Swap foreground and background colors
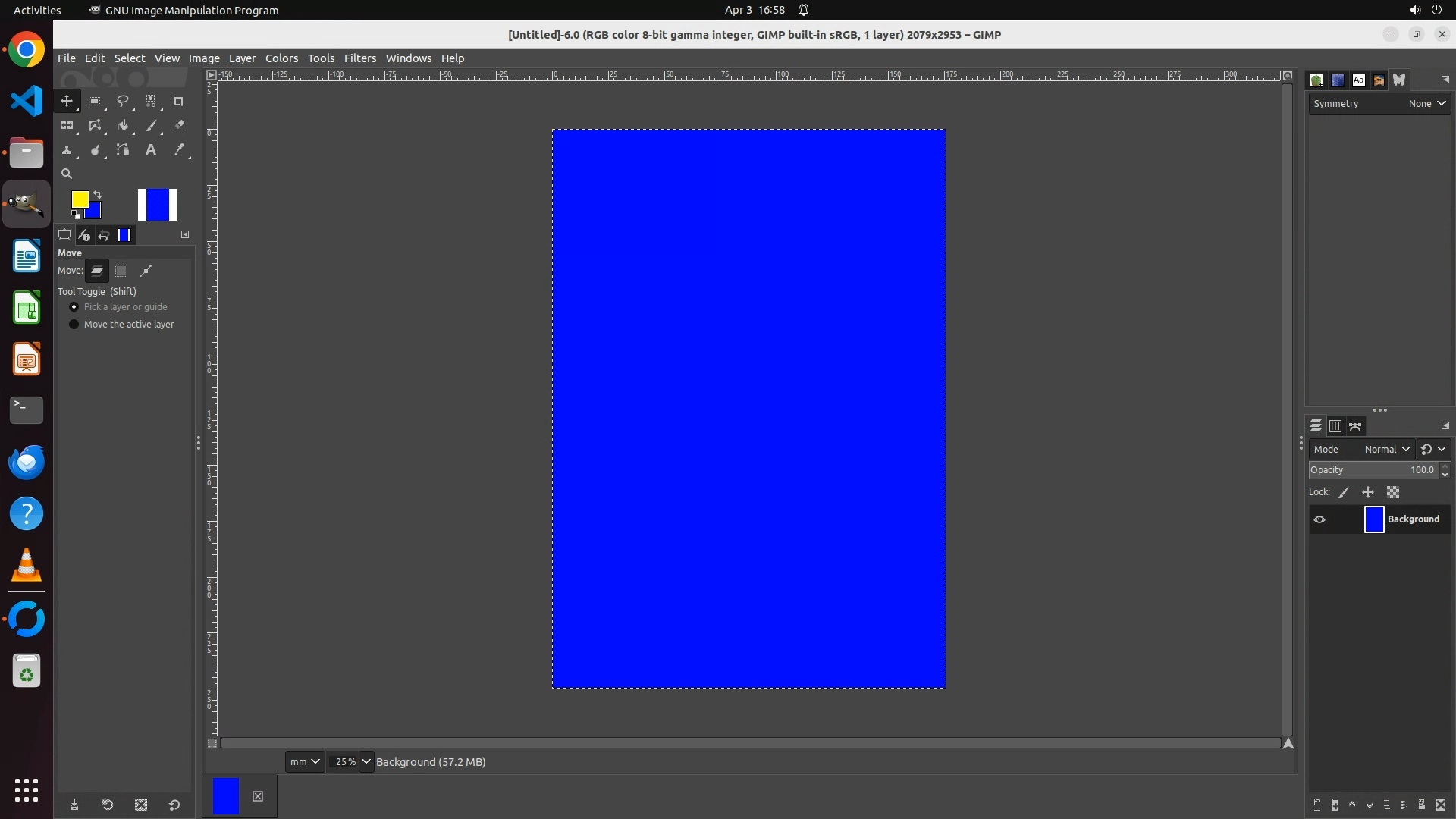 [x=97, y=195]
